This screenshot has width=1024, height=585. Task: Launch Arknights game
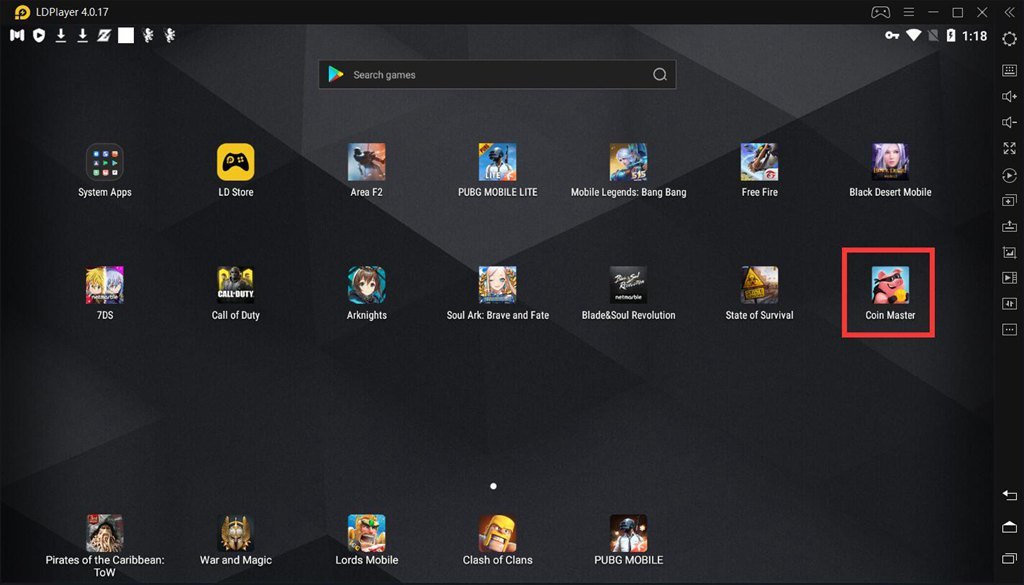pos(366,285)
